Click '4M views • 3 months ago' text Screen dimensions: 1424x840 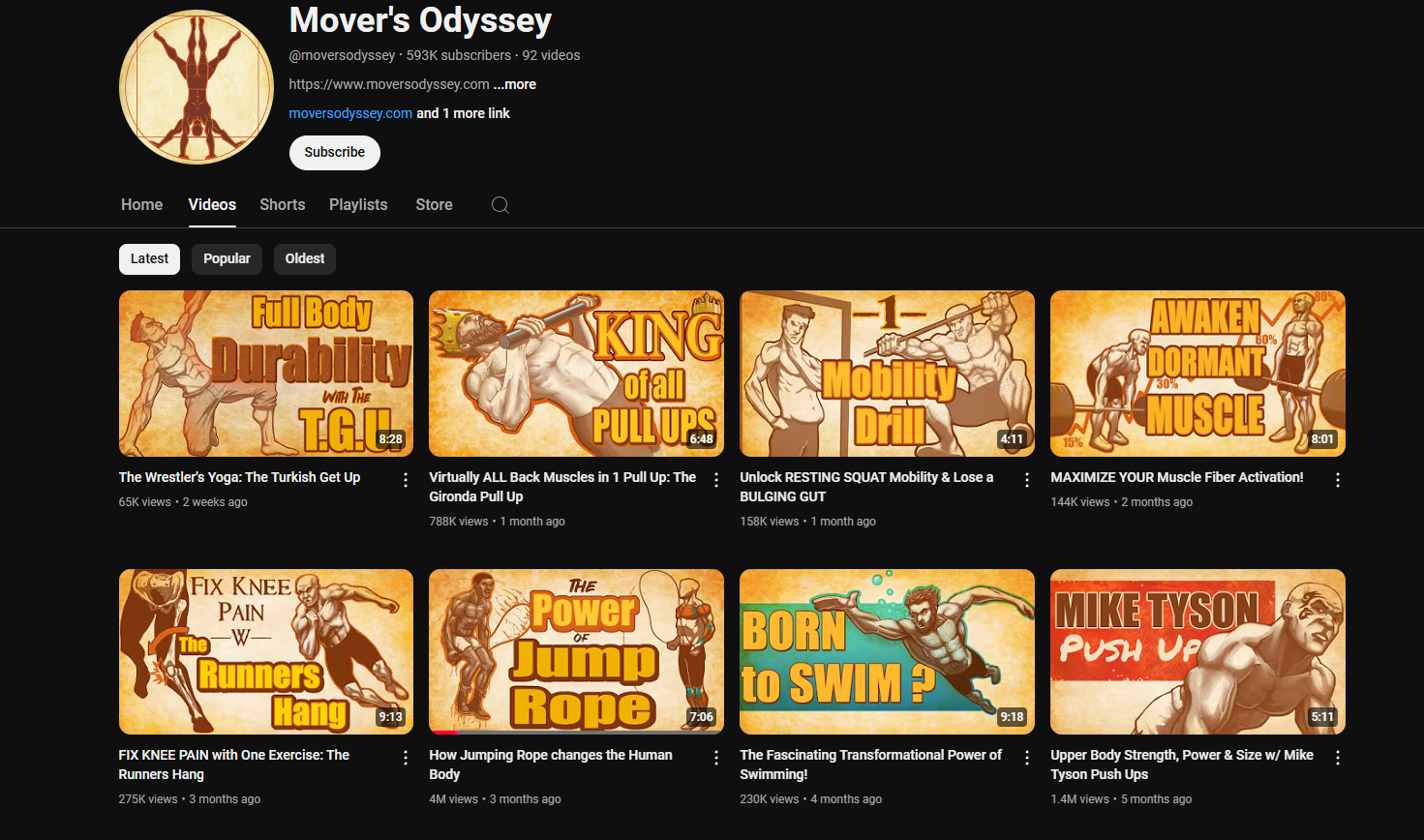pyautogui.click(x=495, y=799)
